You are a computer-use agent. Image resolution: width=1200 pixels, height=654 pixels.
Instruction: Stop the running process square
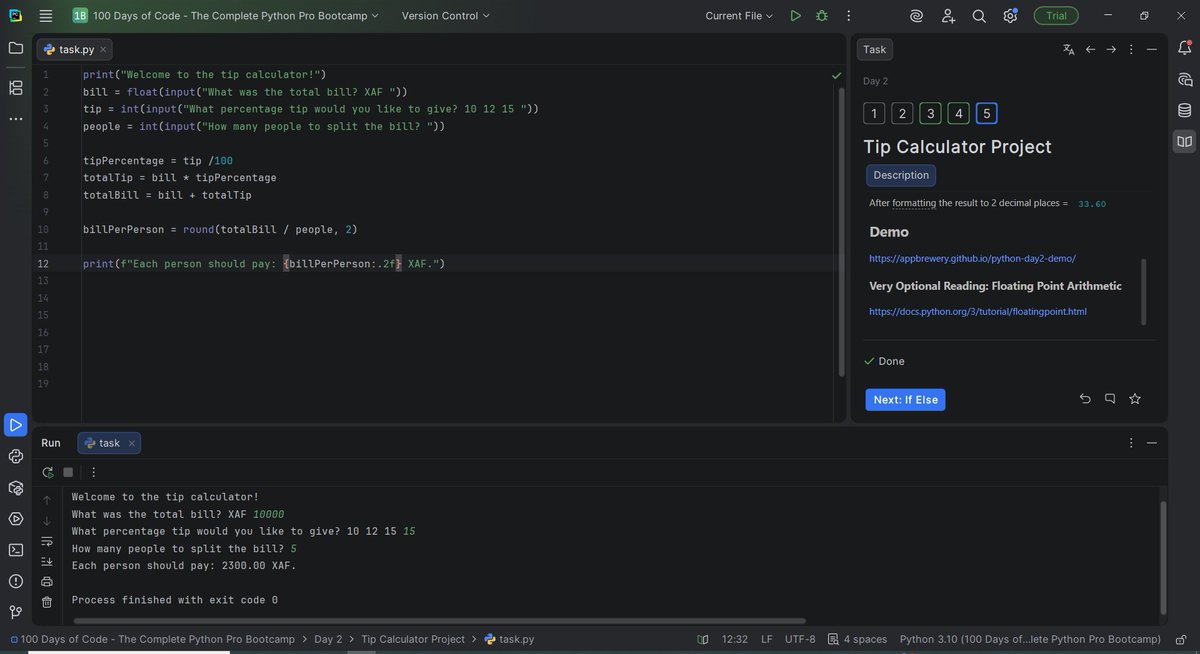click(68, 472)
